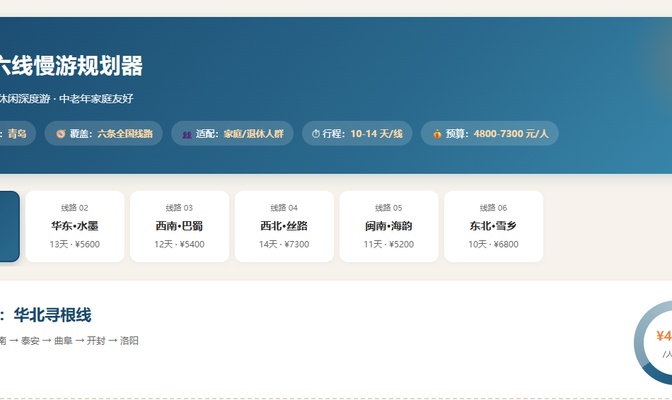Click the 线路 02 label
The image size is (672, 400).
(x=75, y=208)
